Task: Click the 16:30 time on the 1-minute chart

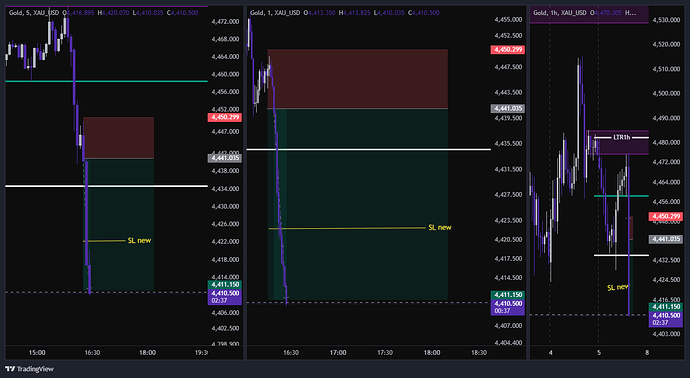Action: 291,352
